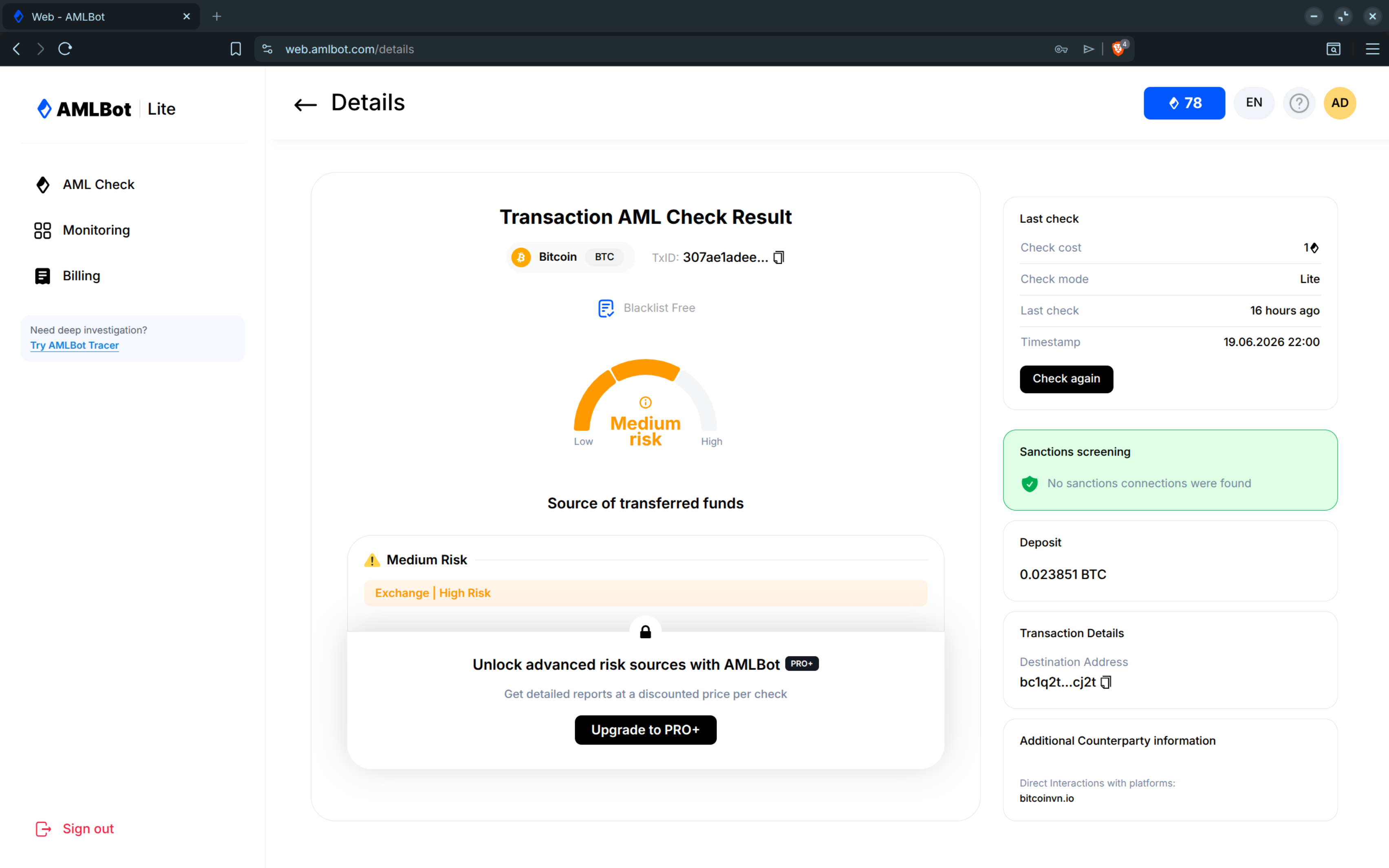Reload the page

pos(65,49)
